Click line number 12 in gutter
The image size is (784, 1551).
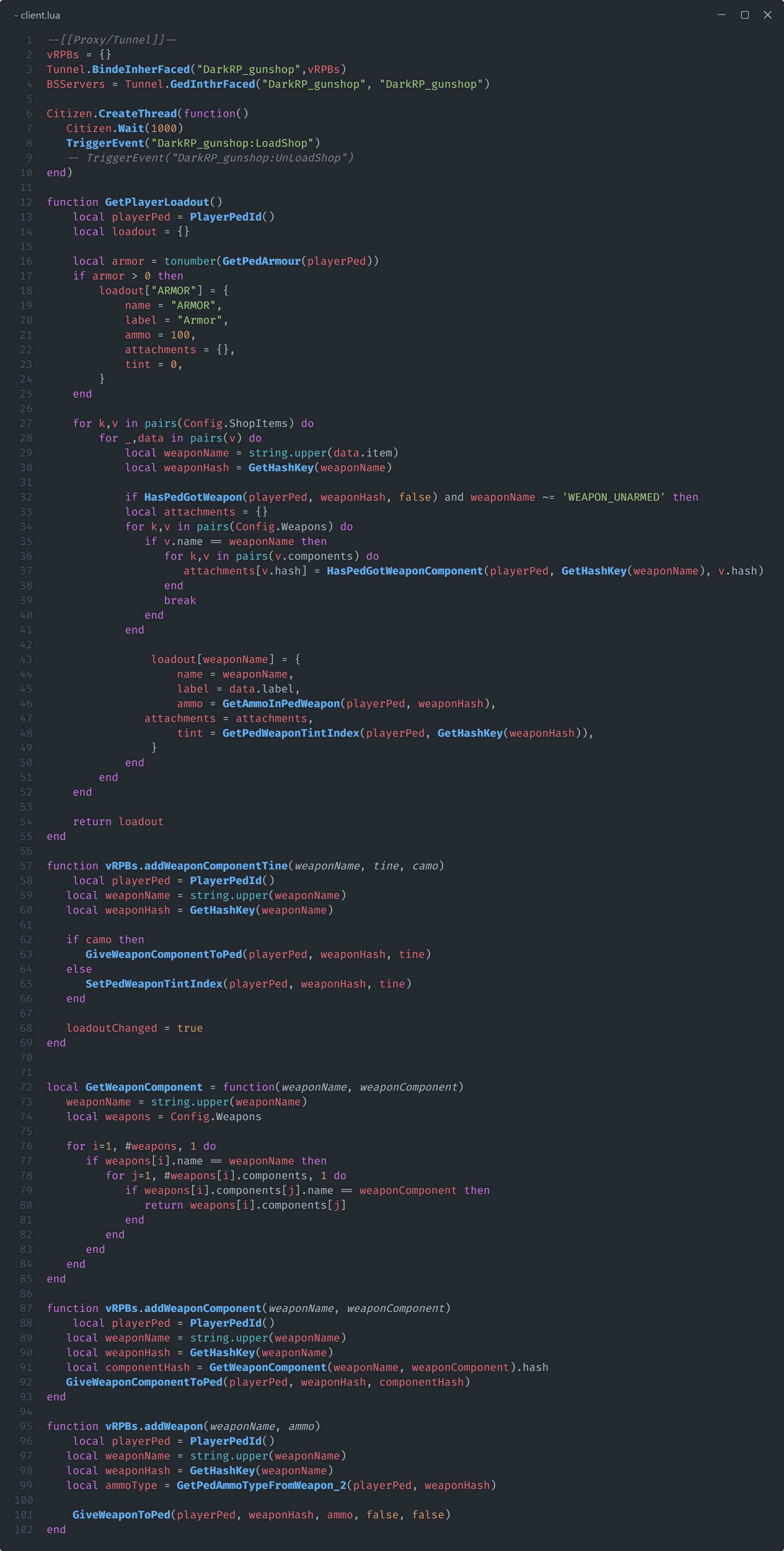tap(26, 202)
